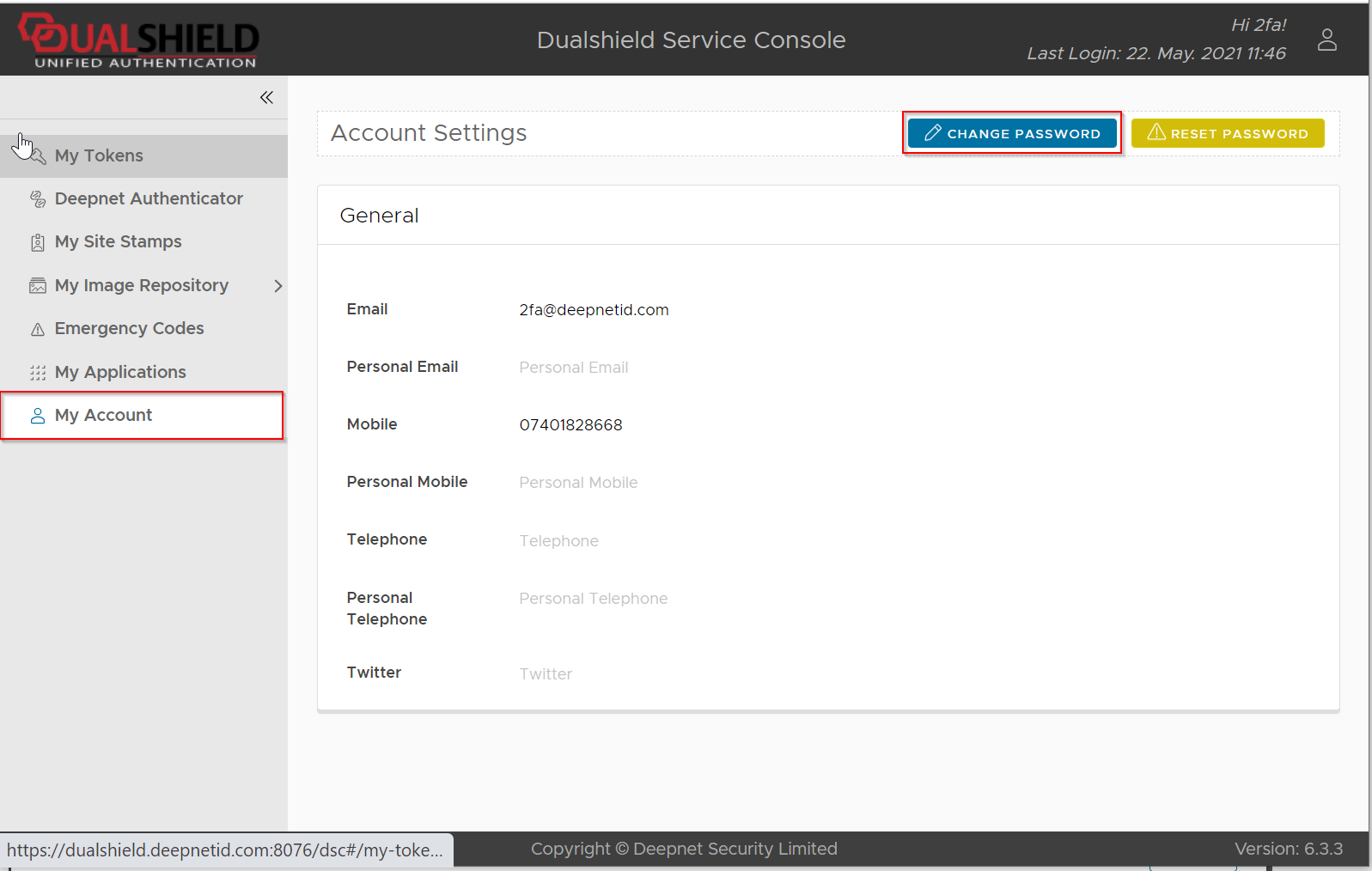Expand the My Image Repository submenu arrow
Viewport: 1372px width, 871px height.
pos(277,286)
